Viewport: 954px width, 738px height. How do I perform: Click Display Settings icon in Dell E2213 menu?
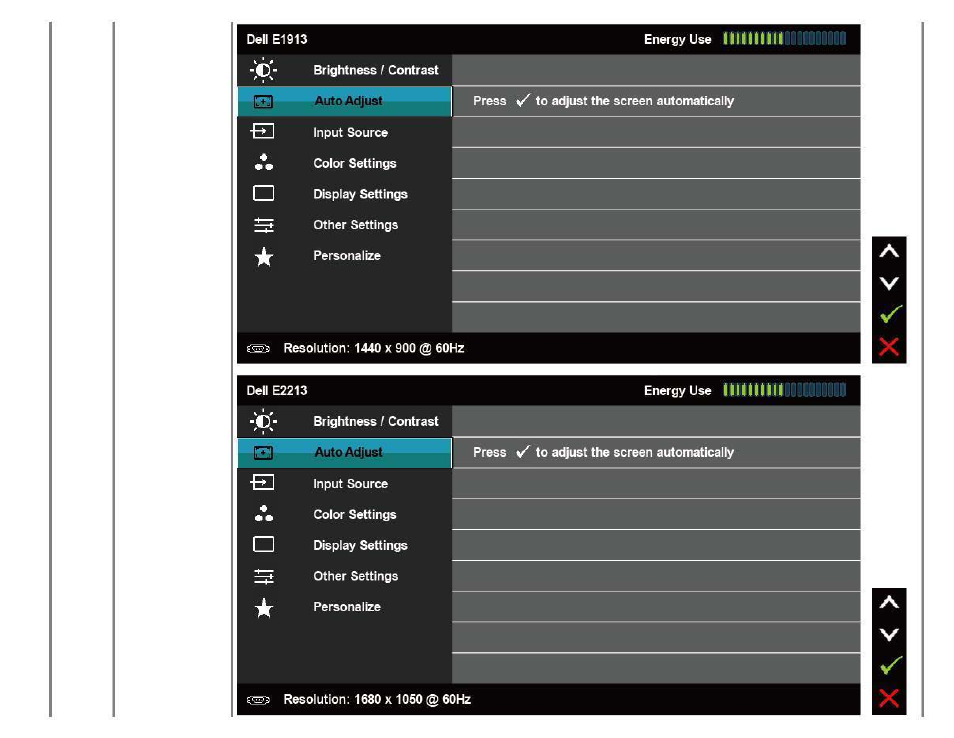click(263, 545)
